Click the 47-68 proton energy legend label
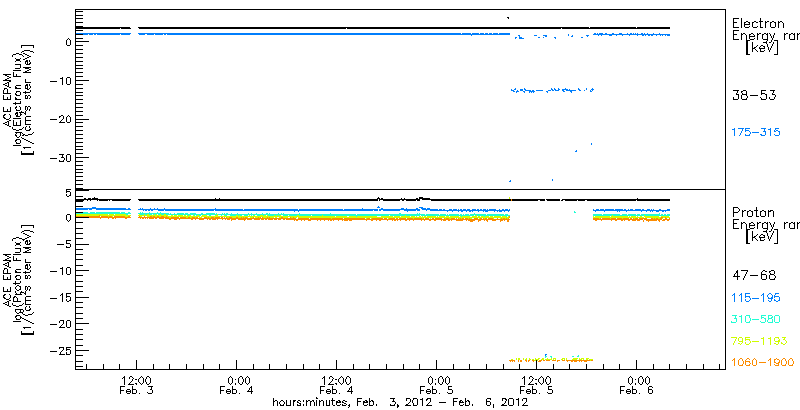Viewport: 800px width, 410px height. pyautogui.click(x=754, y=276)
